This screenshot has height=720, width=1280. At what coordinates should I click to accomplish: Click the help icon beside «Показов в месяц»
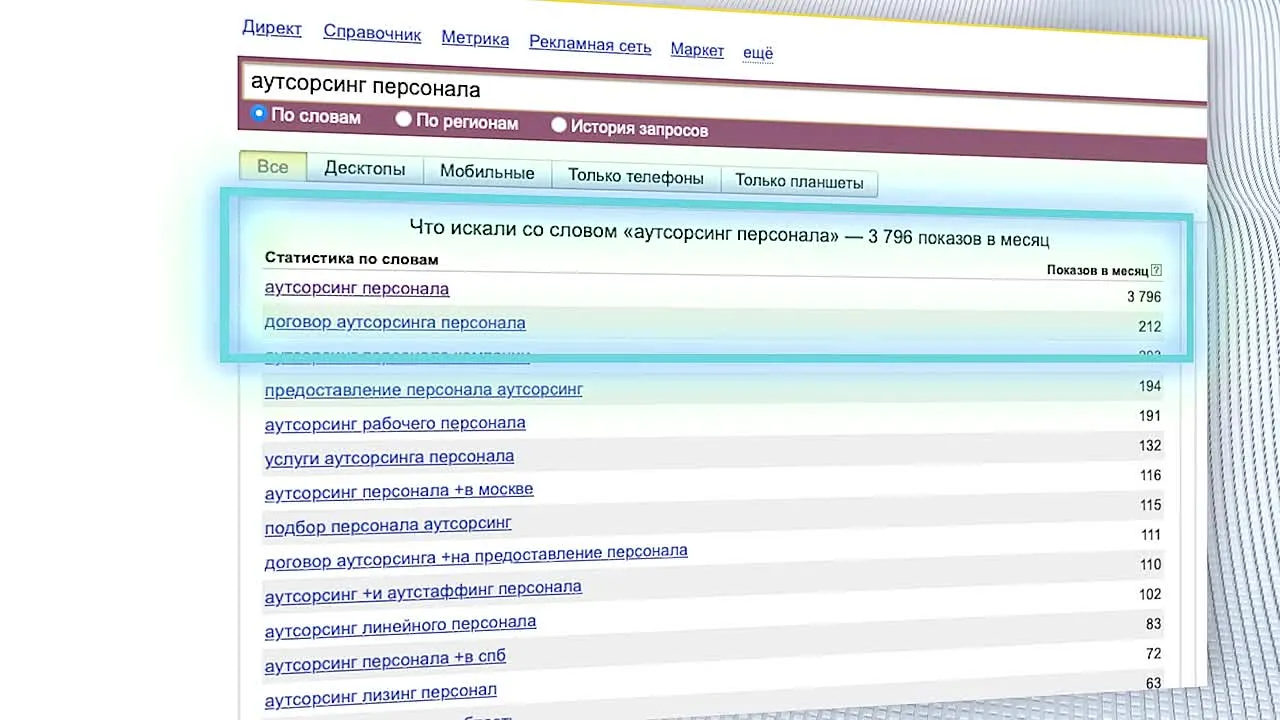point(1156,270)
